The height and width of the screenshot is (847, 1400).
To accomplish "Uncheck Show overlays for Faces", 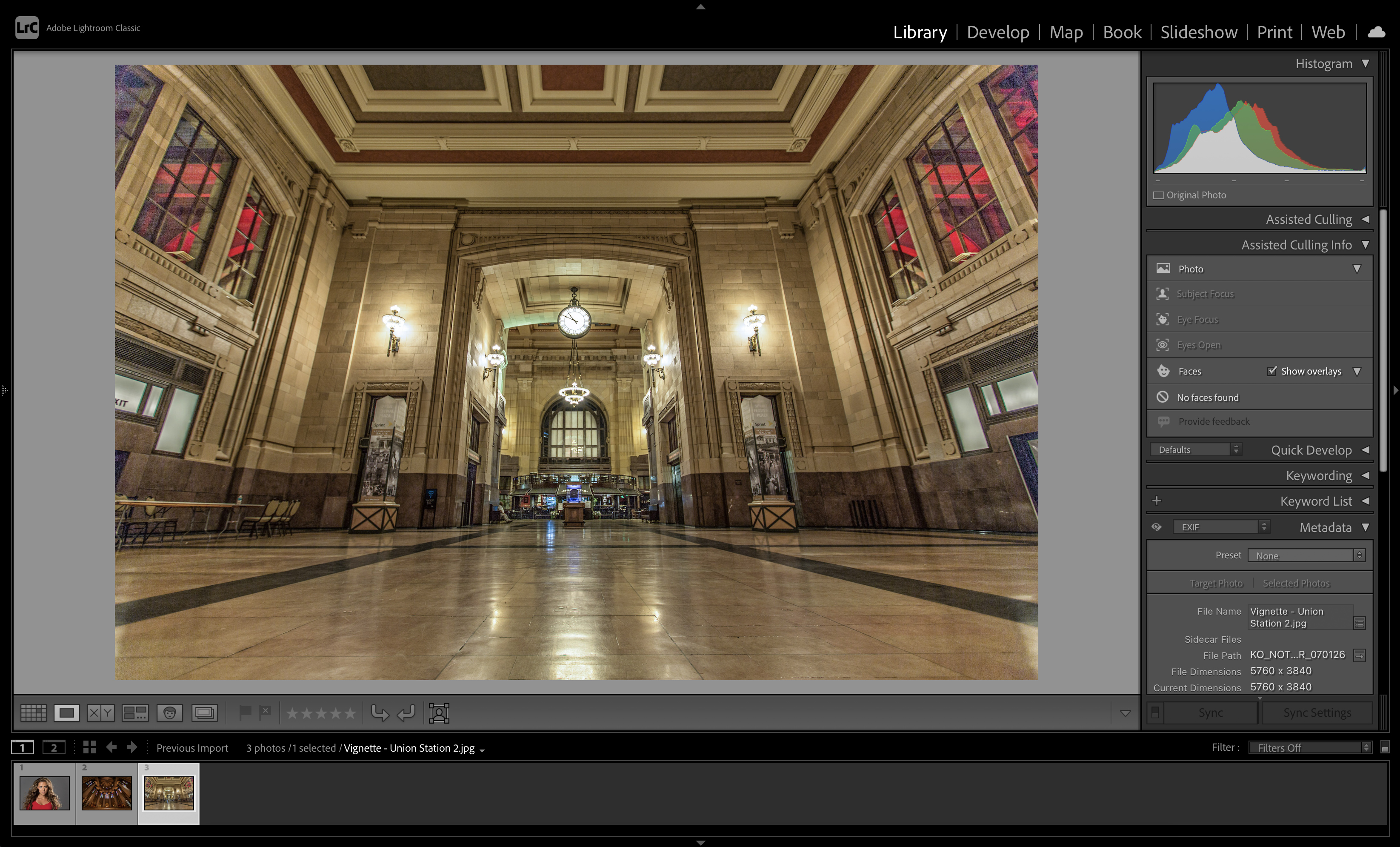I will coord(1272,371).
